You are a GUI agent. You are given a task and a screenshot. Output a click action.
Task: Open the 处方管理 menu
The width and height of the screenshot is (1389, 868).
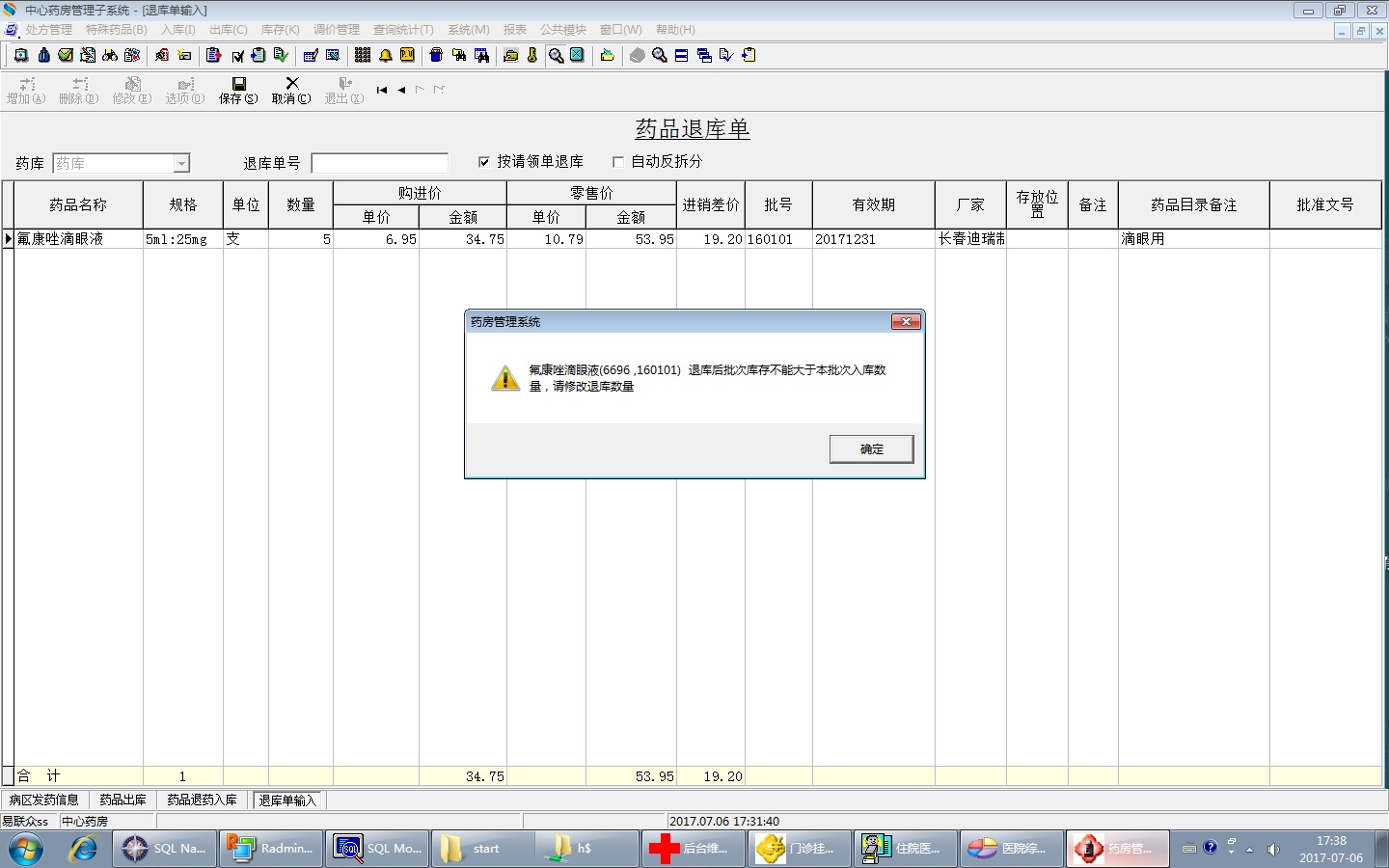(48, 30)
